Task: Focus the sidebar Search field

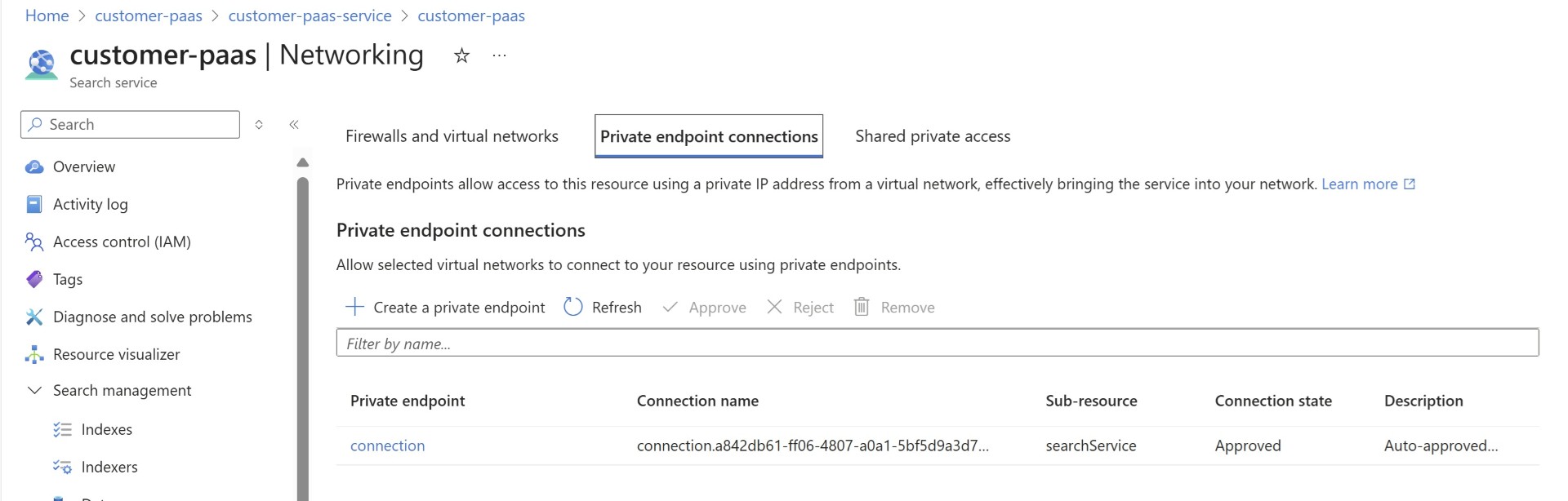Action: [x=130, y=124]
